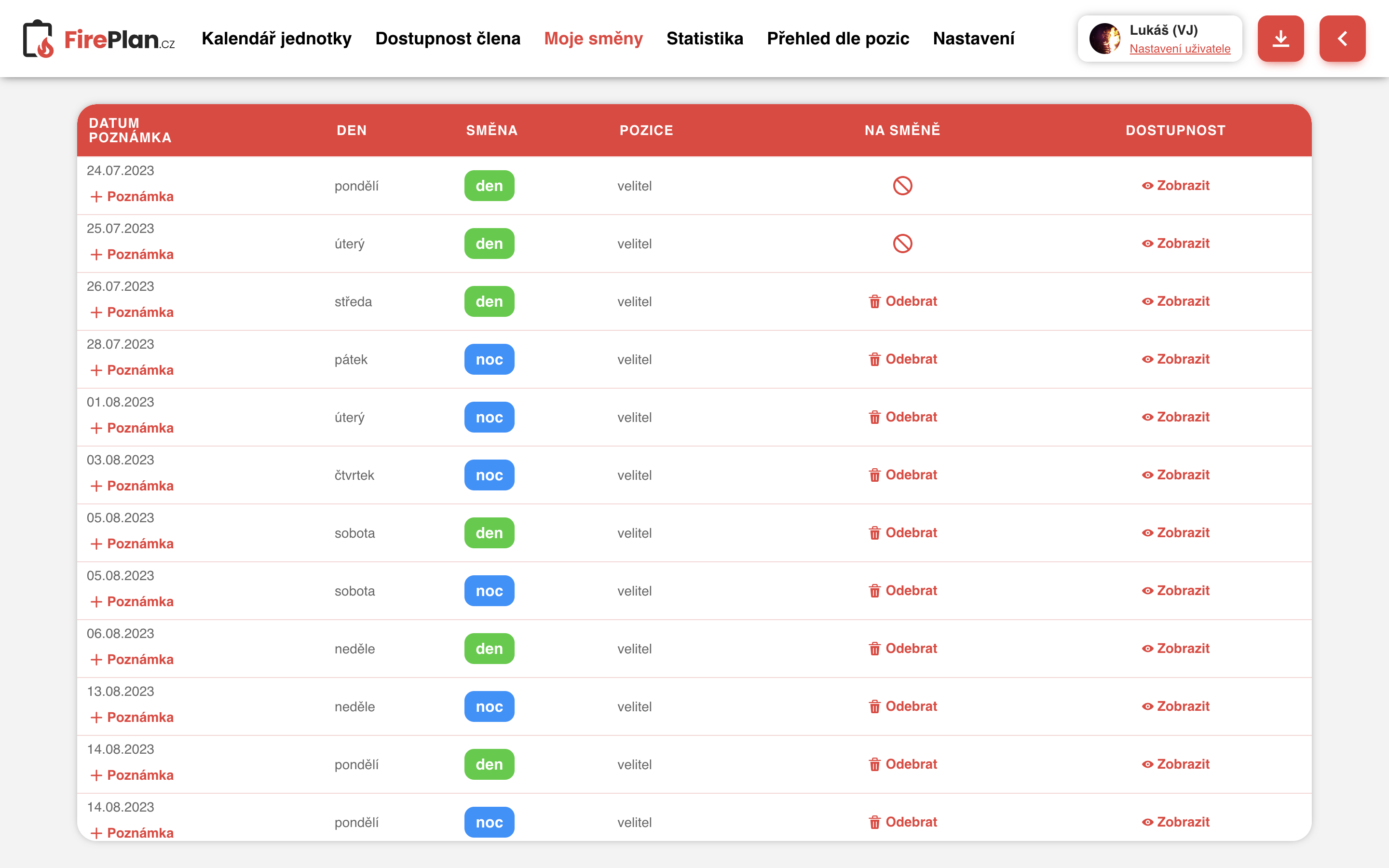Click blocked icon for 25.07.2023 row
The image size is (1389, 868).
coord(902,244)
